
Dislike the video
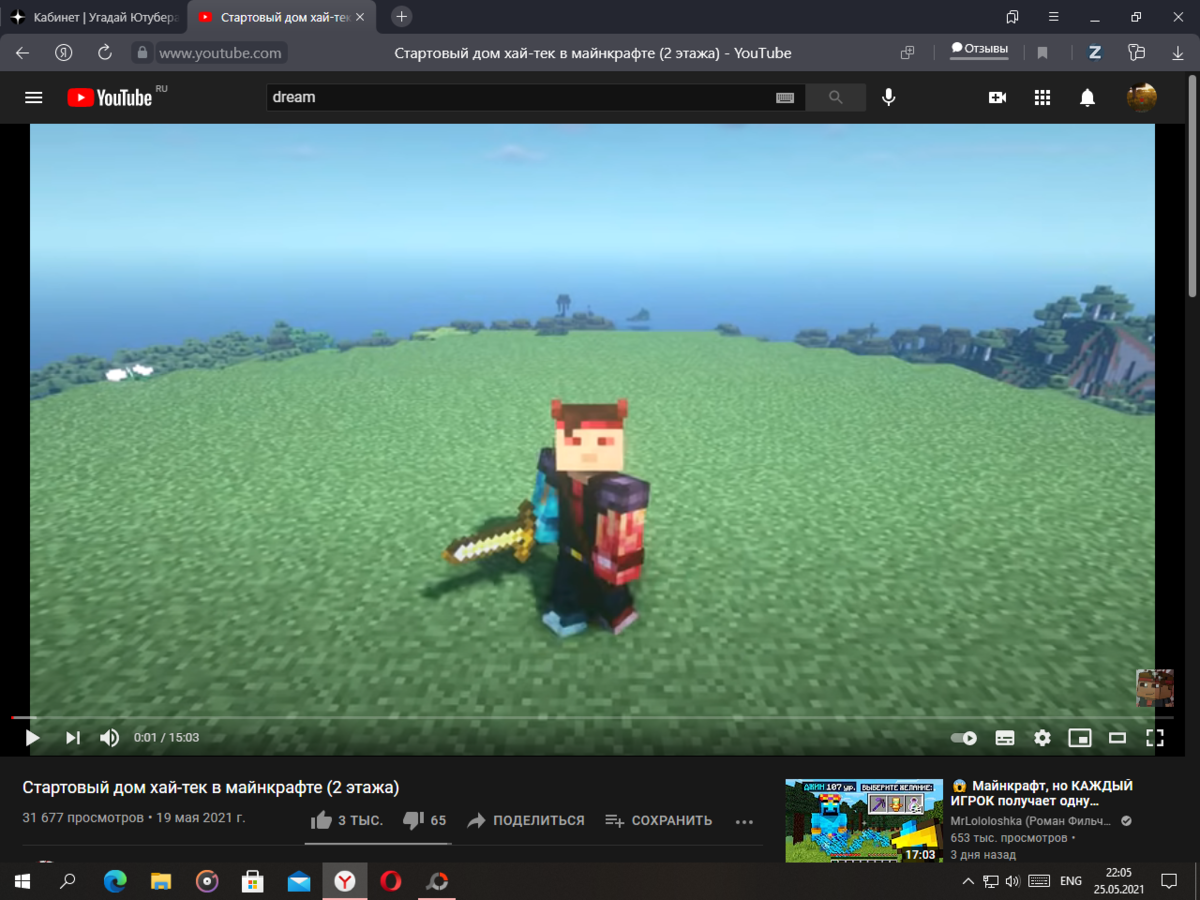pyautogui.click(x=424, y=820)
